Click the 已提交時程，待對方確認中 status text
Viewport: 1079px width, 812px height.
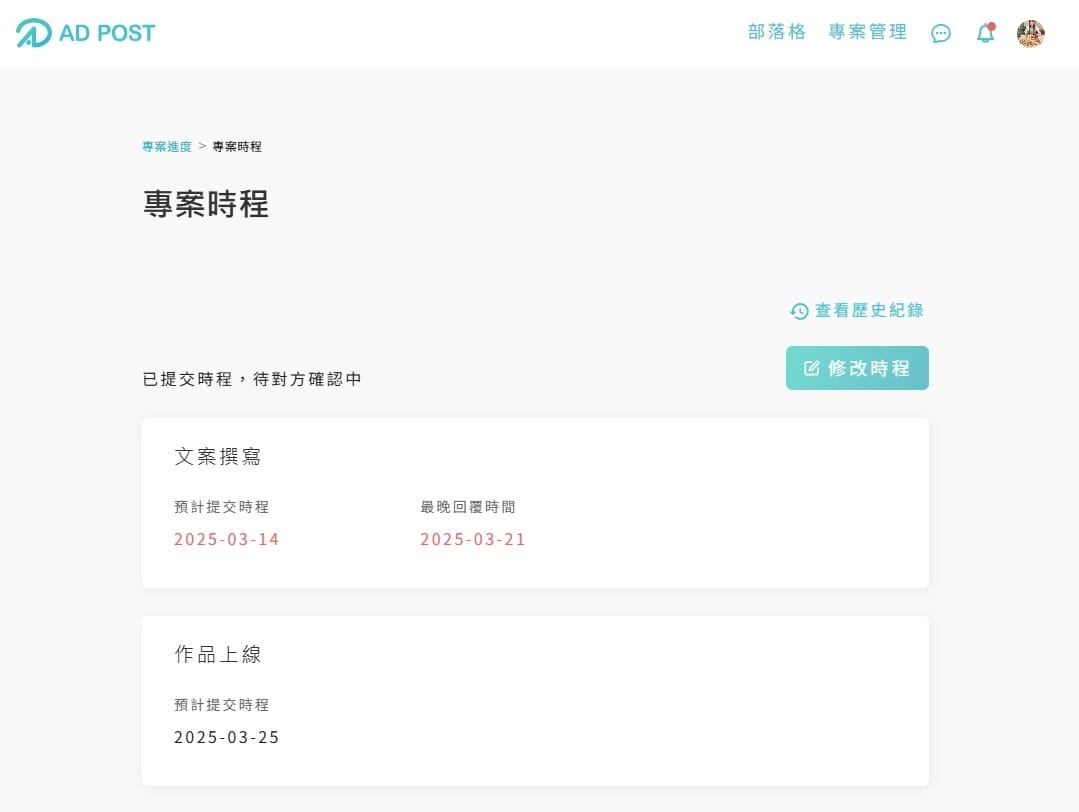(x=252, y=379)
